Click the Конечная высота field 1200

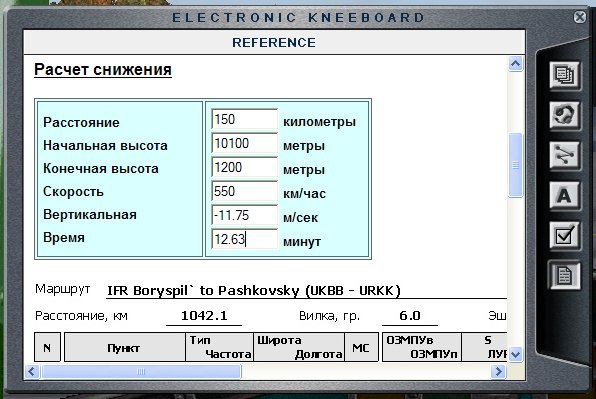244,167
